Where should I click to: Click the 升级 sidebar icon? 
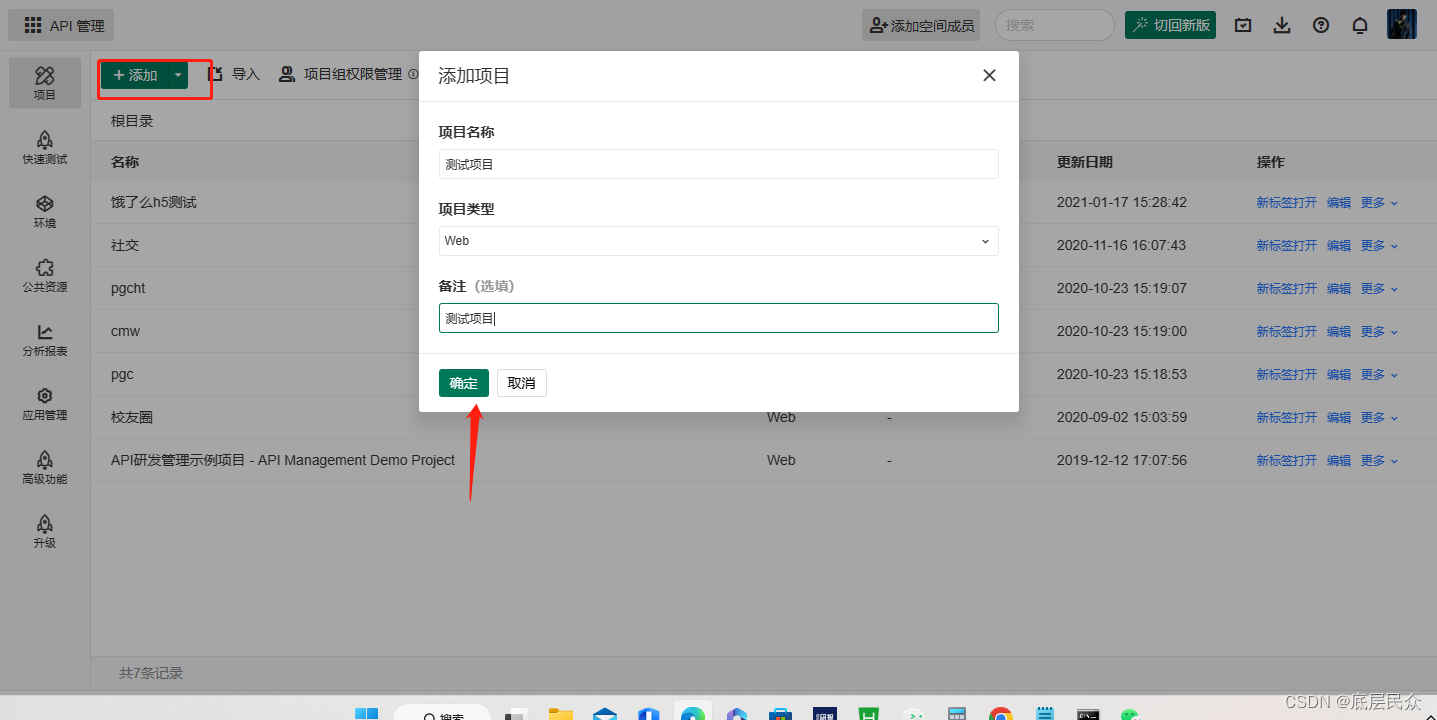[x=44, y=531]
